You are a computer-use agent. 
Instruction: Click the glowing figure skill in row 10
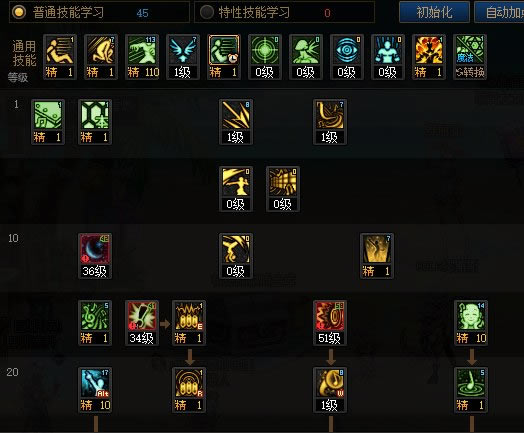point(377,256)
